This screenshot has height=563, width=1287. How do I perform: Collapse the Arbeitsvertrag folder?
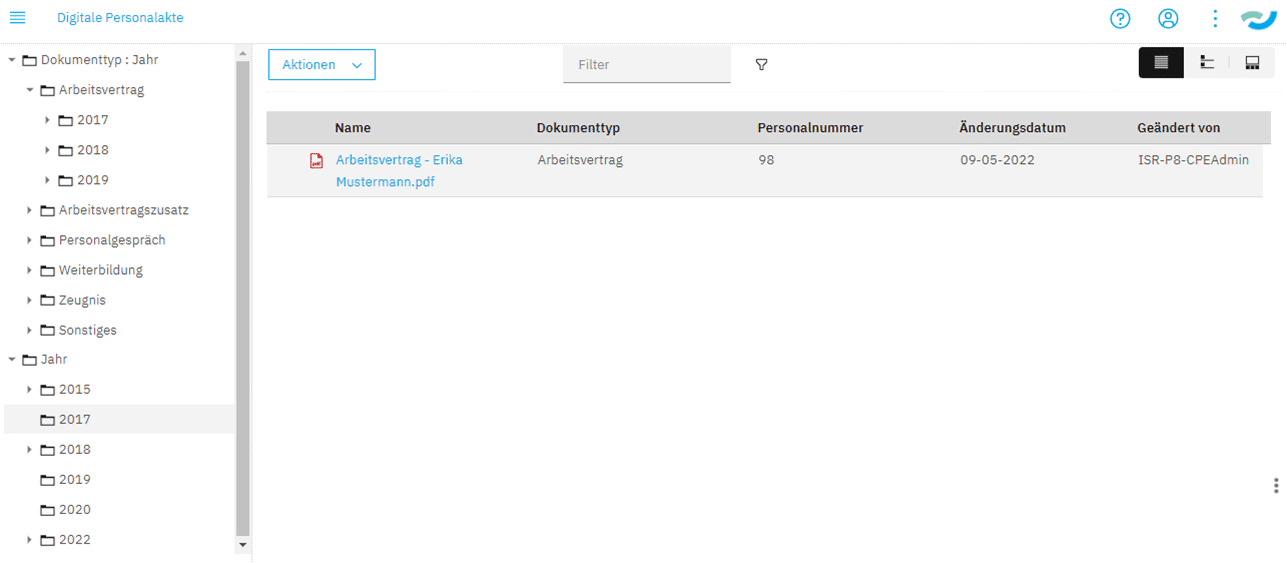pyautogui.click(x=30, y=90)
